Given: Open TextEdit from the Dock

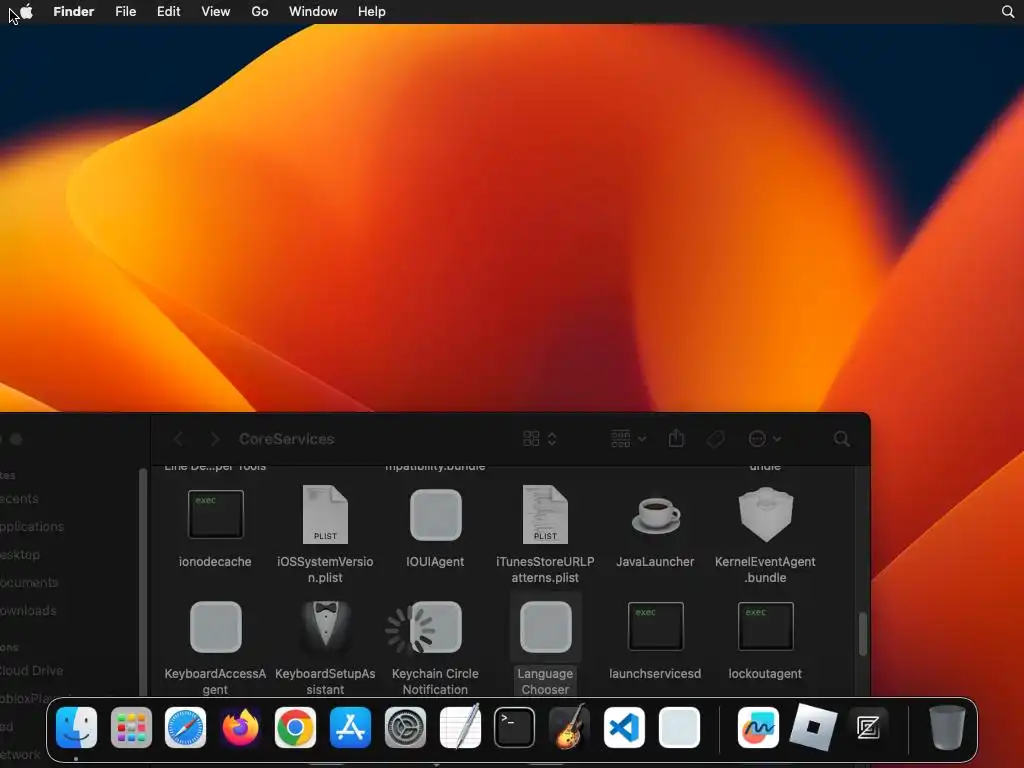Looking at the screenshot, I should coord(460,728).
